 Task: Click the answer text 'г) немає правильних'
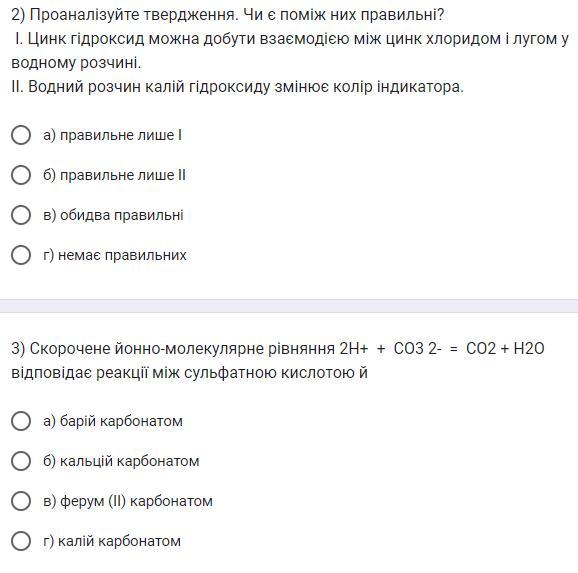(115, 255)
